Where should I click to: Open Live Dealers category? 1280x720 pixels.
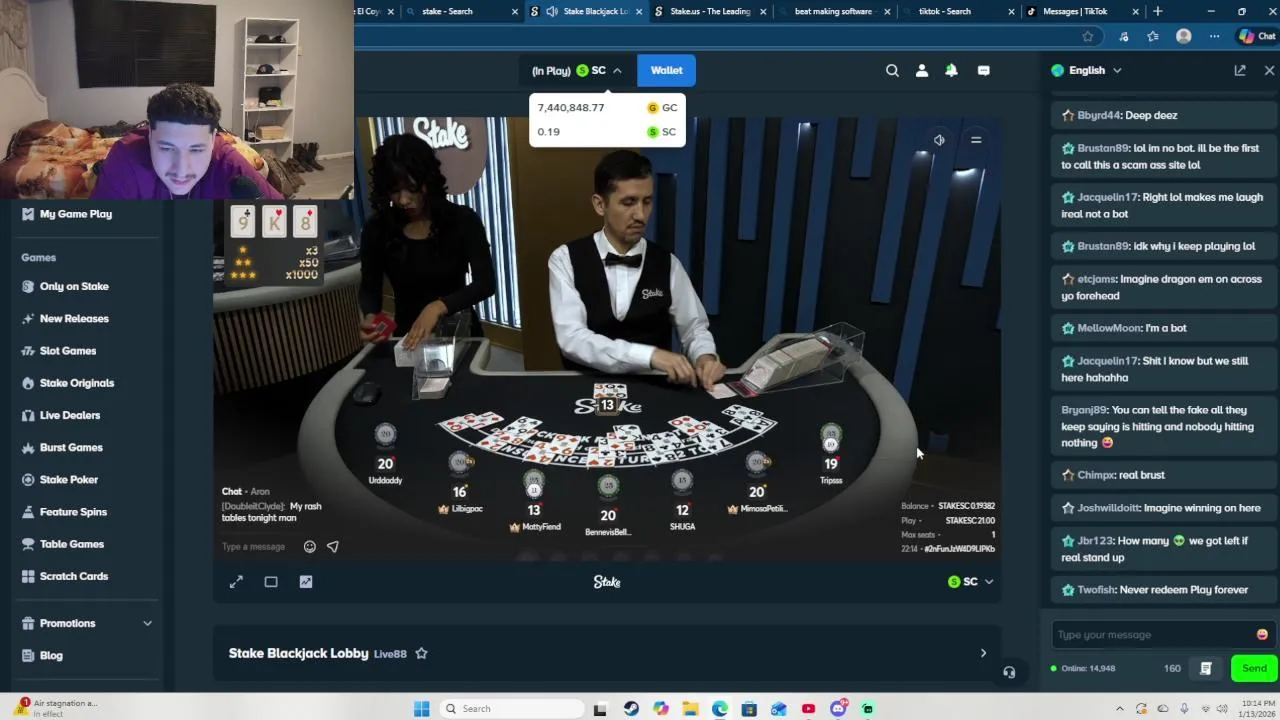pyautogui.click(x=70, y=415)
